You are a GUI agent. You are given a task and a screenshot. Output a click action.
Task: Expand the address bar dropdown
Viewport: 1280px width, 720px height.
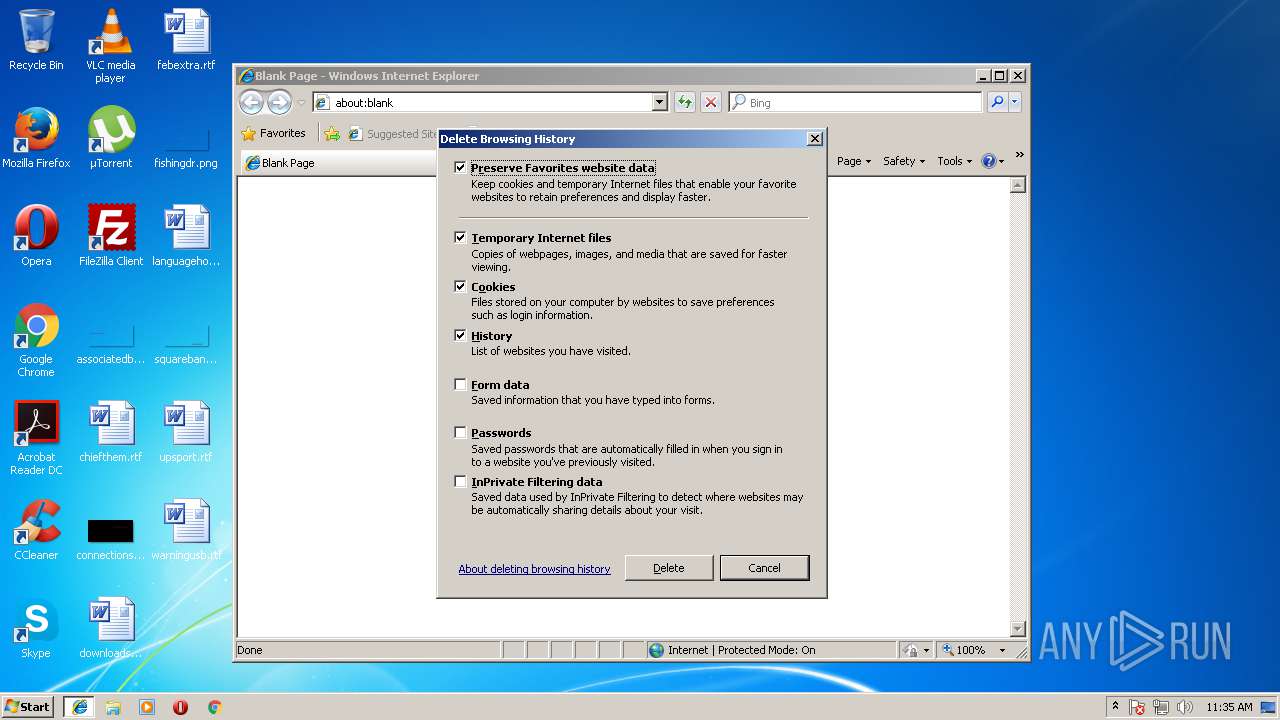tap(659, 102)
